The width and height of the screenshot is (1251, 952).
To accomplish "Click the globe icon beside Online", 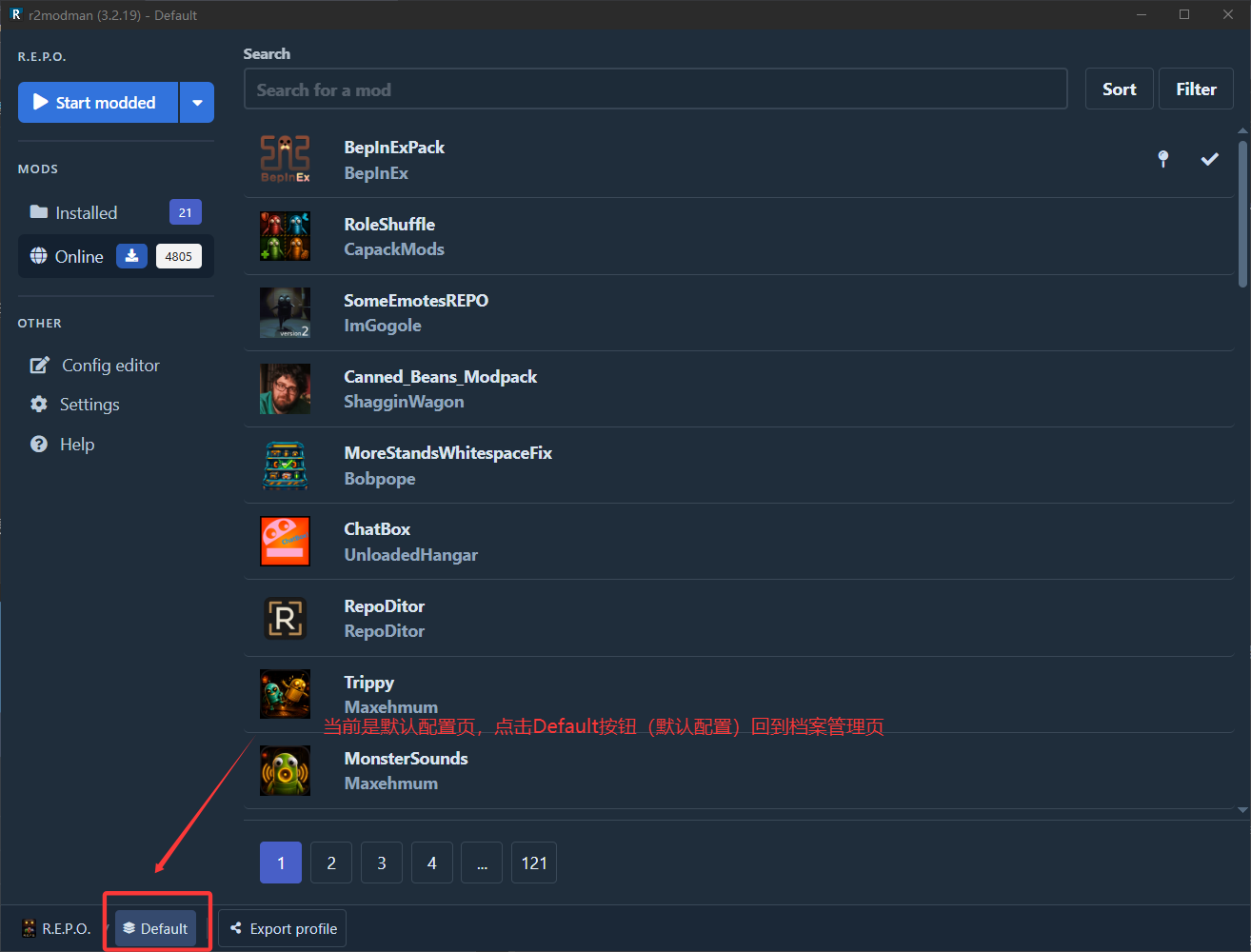I will pos(38,256).
